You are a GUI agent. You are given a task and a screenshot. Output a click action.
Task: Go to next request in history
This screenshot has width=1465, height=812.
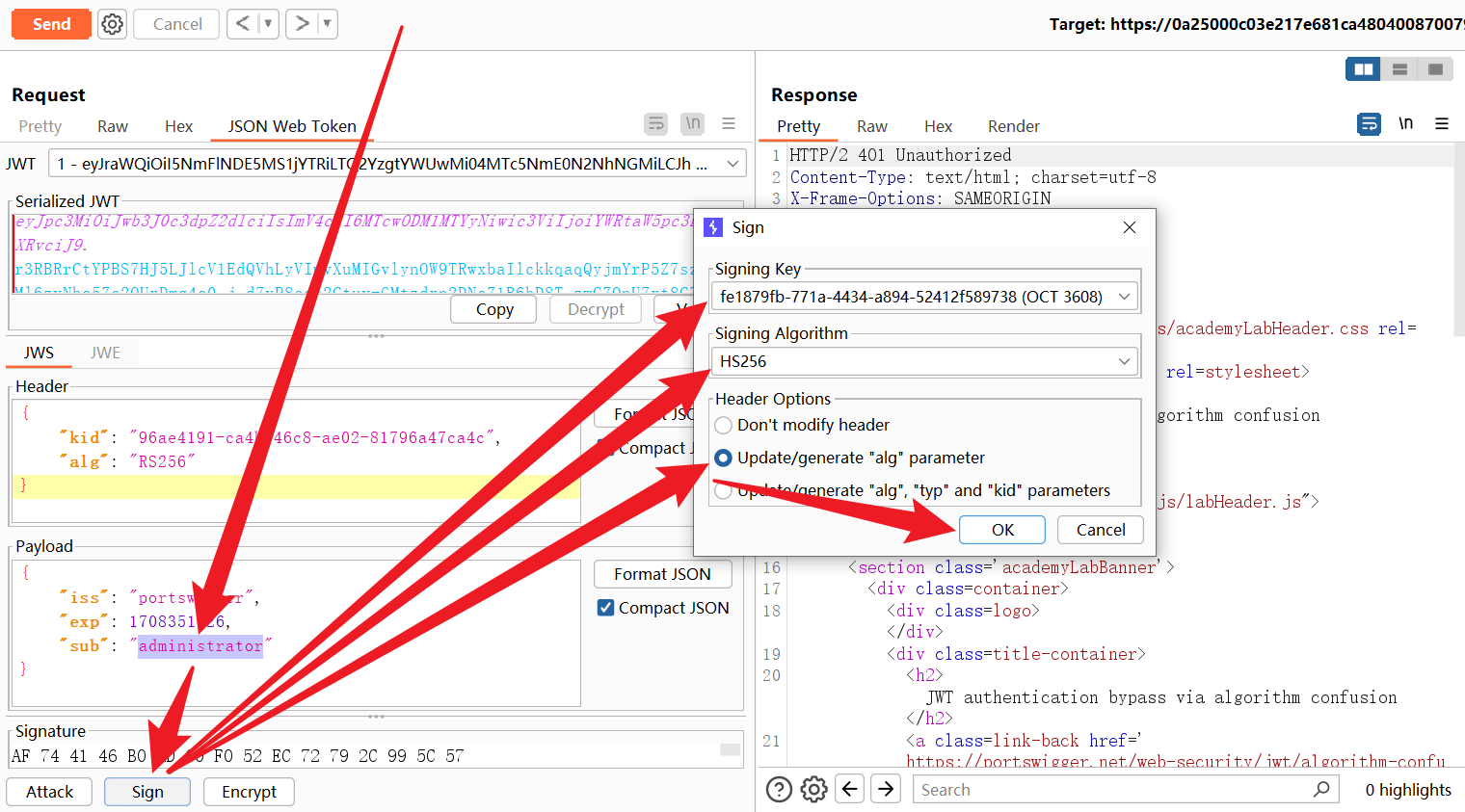[303, 24]
